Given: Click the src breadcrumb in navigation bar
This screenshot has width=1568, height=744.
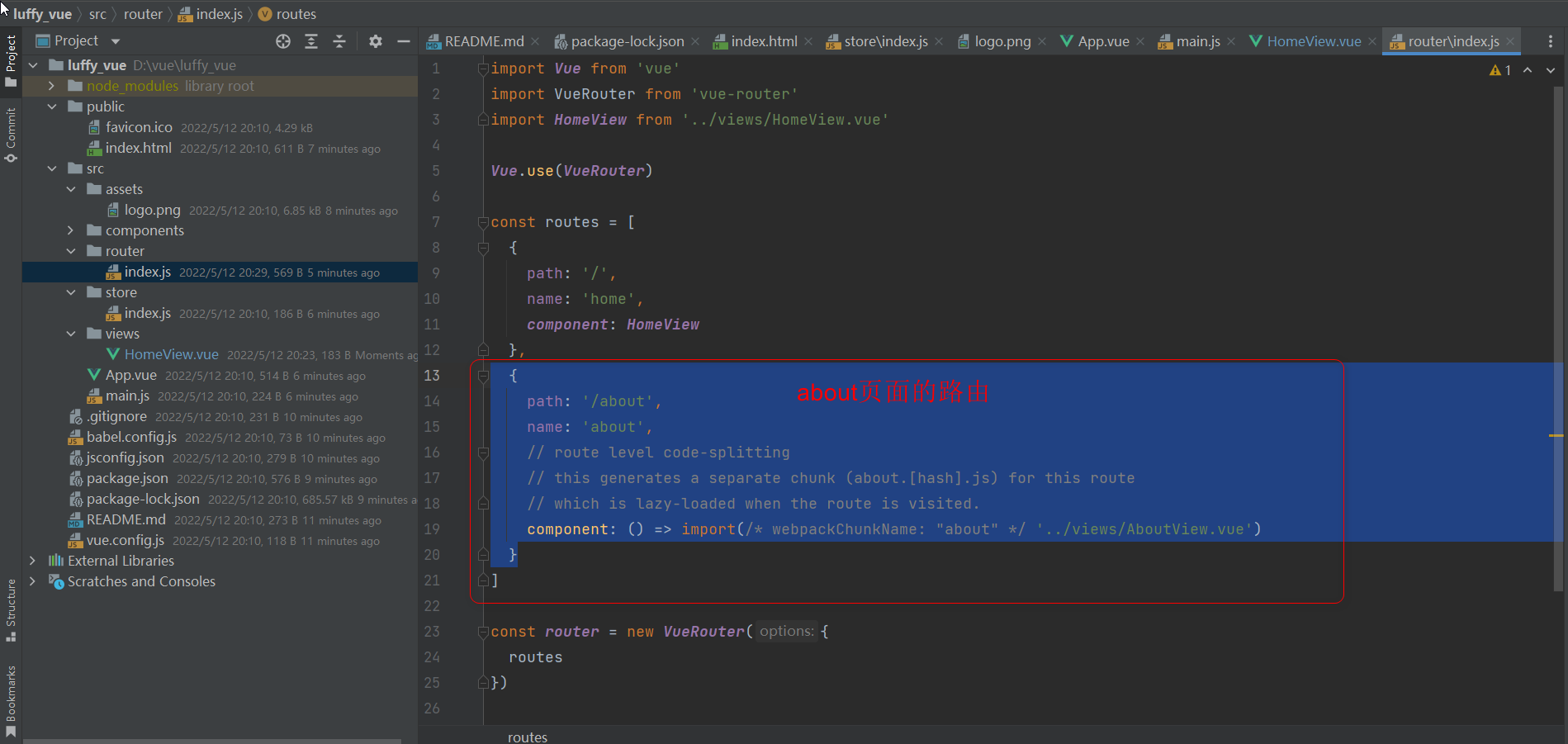Looking at the screenshot, I should click(97, 14).
